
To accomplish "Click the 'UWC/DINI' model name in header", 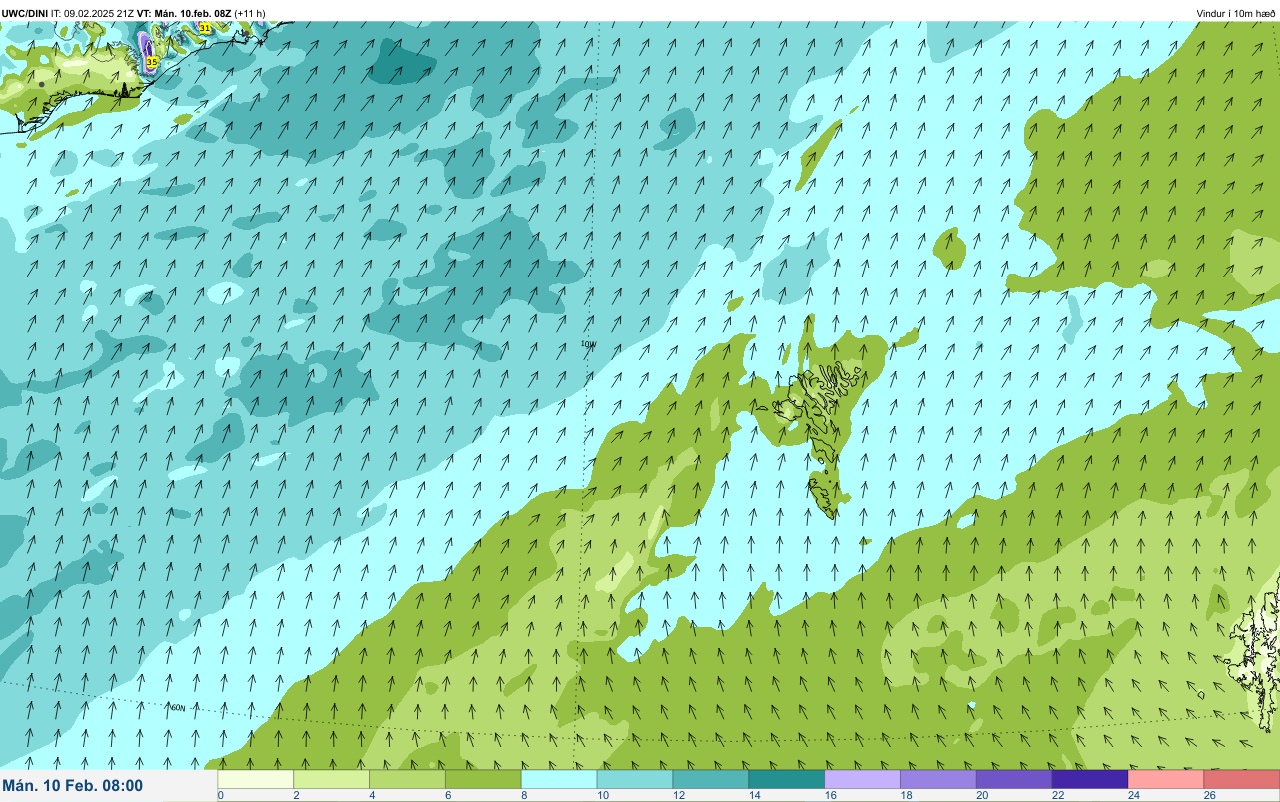I will 25,13.
